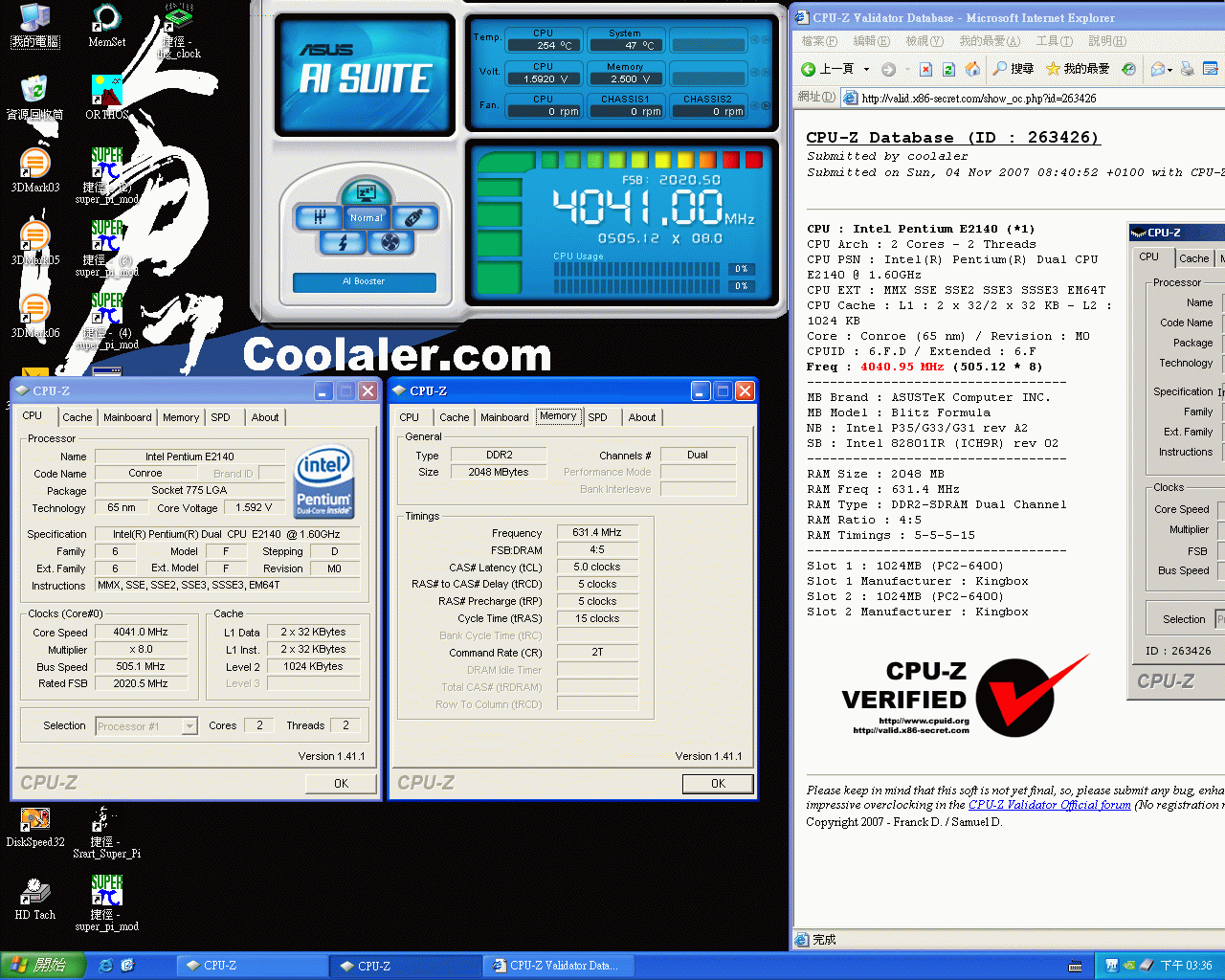1225x980 pixels.
Task: Click OK in the Memory CPU-Z window
Action: (718, 783)
